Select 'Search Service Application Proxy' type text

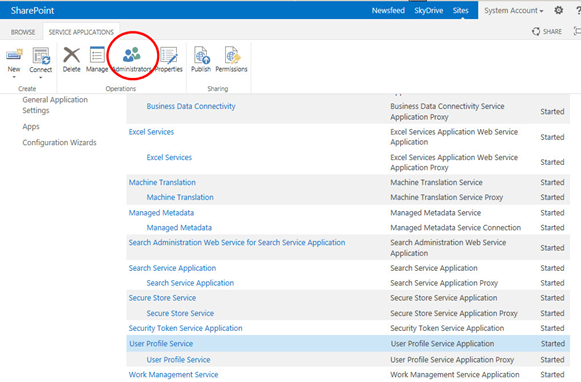pyautogui.click(x=444, y=283)
